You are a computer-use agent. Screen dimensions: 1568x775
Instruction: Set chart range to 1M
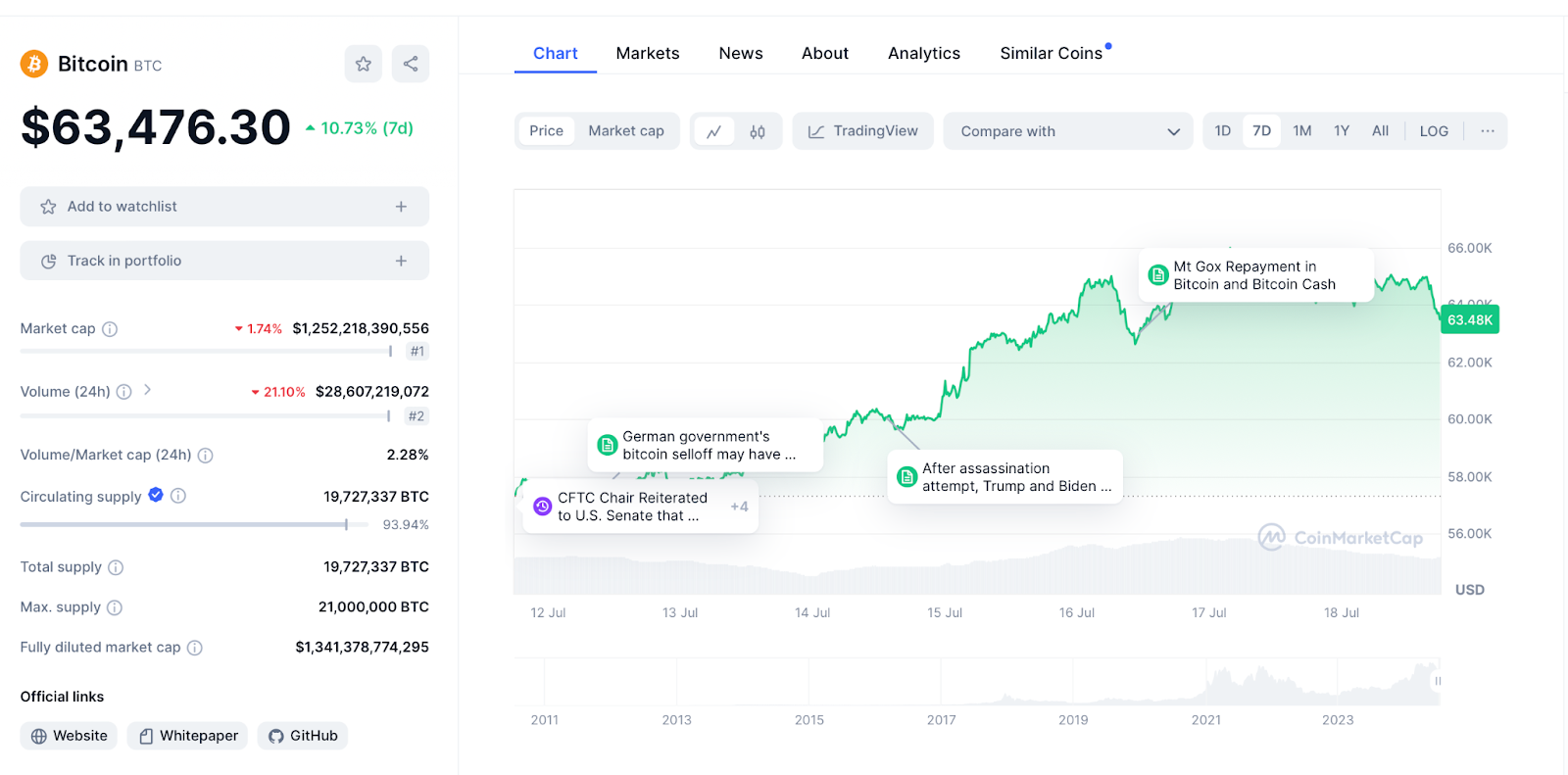(x=1302, y=131)
